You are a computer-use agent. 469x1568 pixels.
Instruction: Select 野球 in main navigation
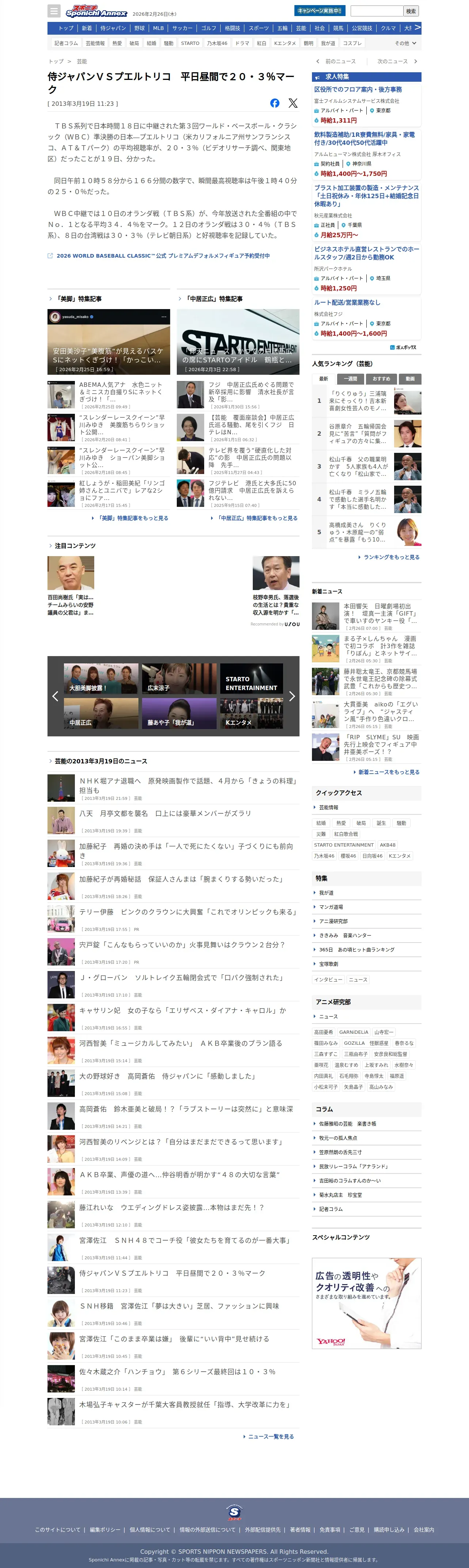point(140,28)
